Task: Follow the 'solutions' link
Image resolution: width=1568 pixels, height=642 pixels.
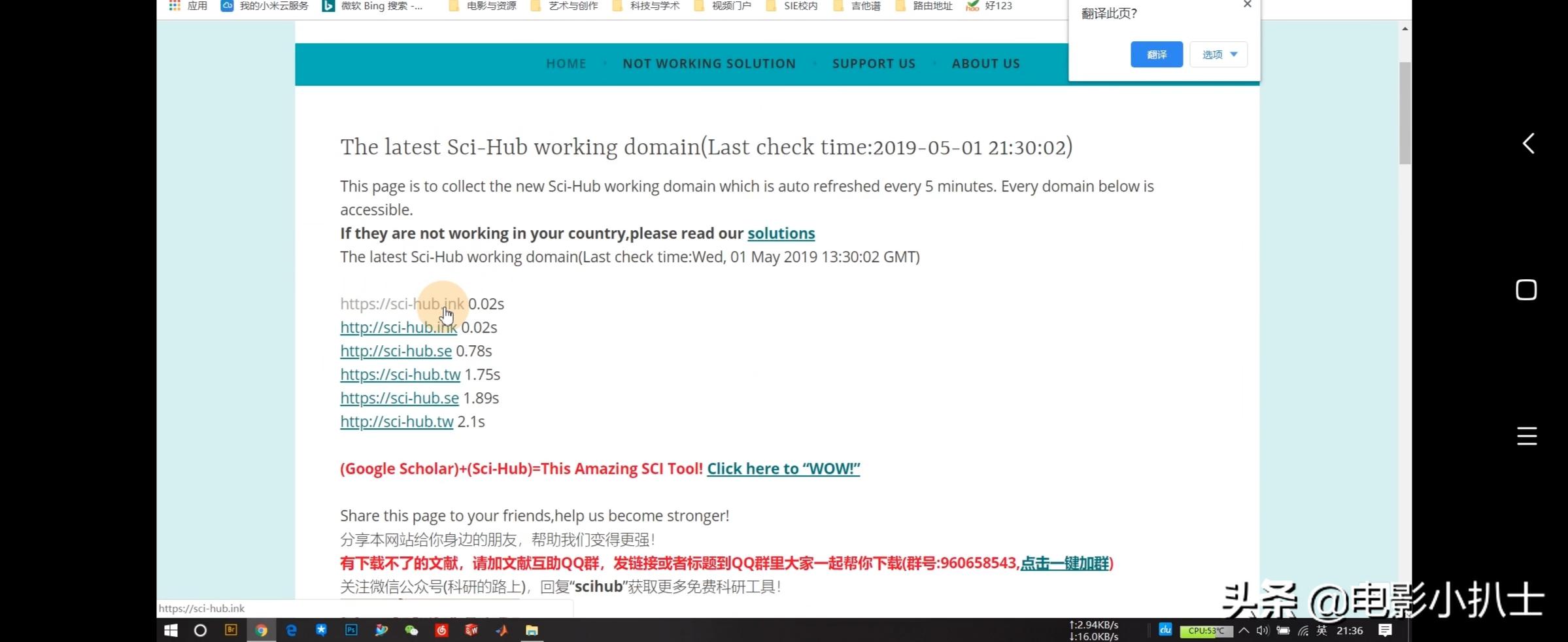Action: 781,233
